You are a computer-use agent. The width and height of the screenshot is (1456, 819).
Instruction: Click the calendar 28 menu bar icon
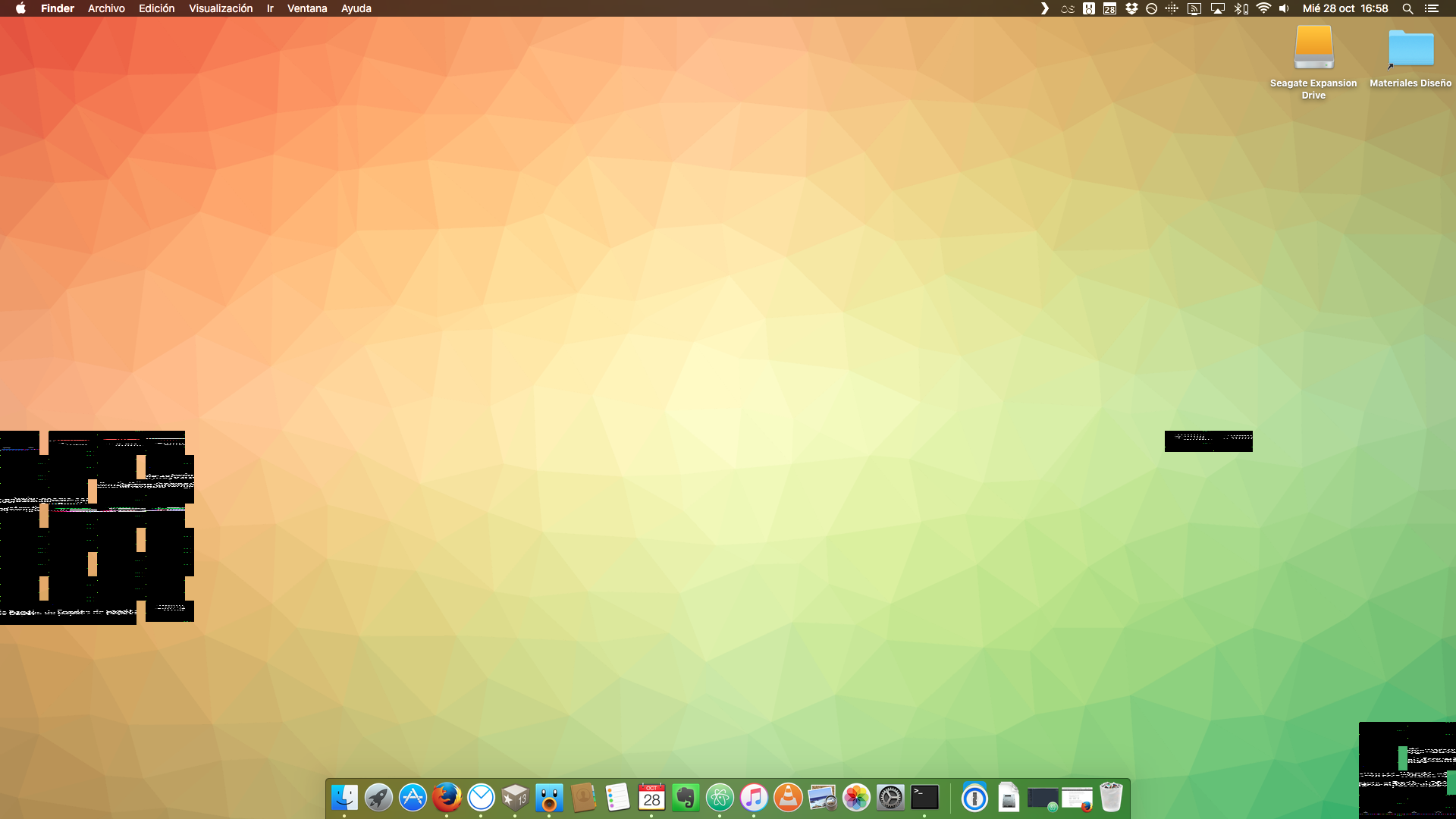[1109, 8]
